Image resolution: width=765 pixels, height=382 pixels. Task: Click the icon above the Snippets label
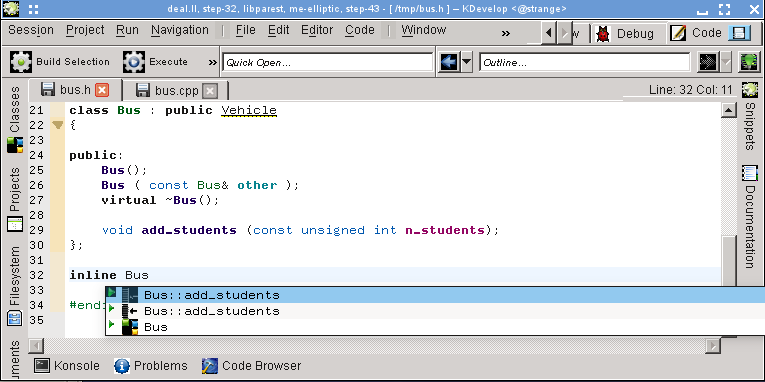click(750, 90)
